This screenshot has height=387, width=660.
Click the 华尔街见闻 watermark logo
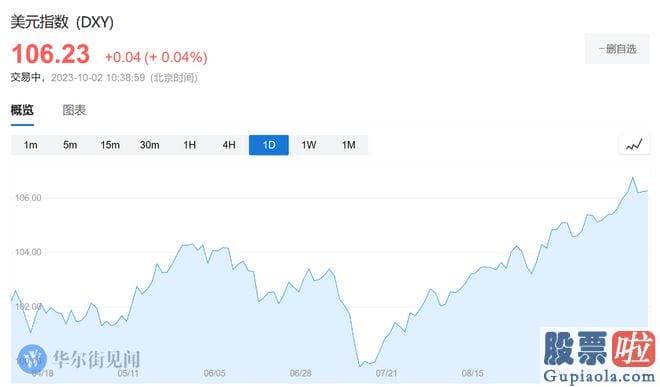click(78, 359)
